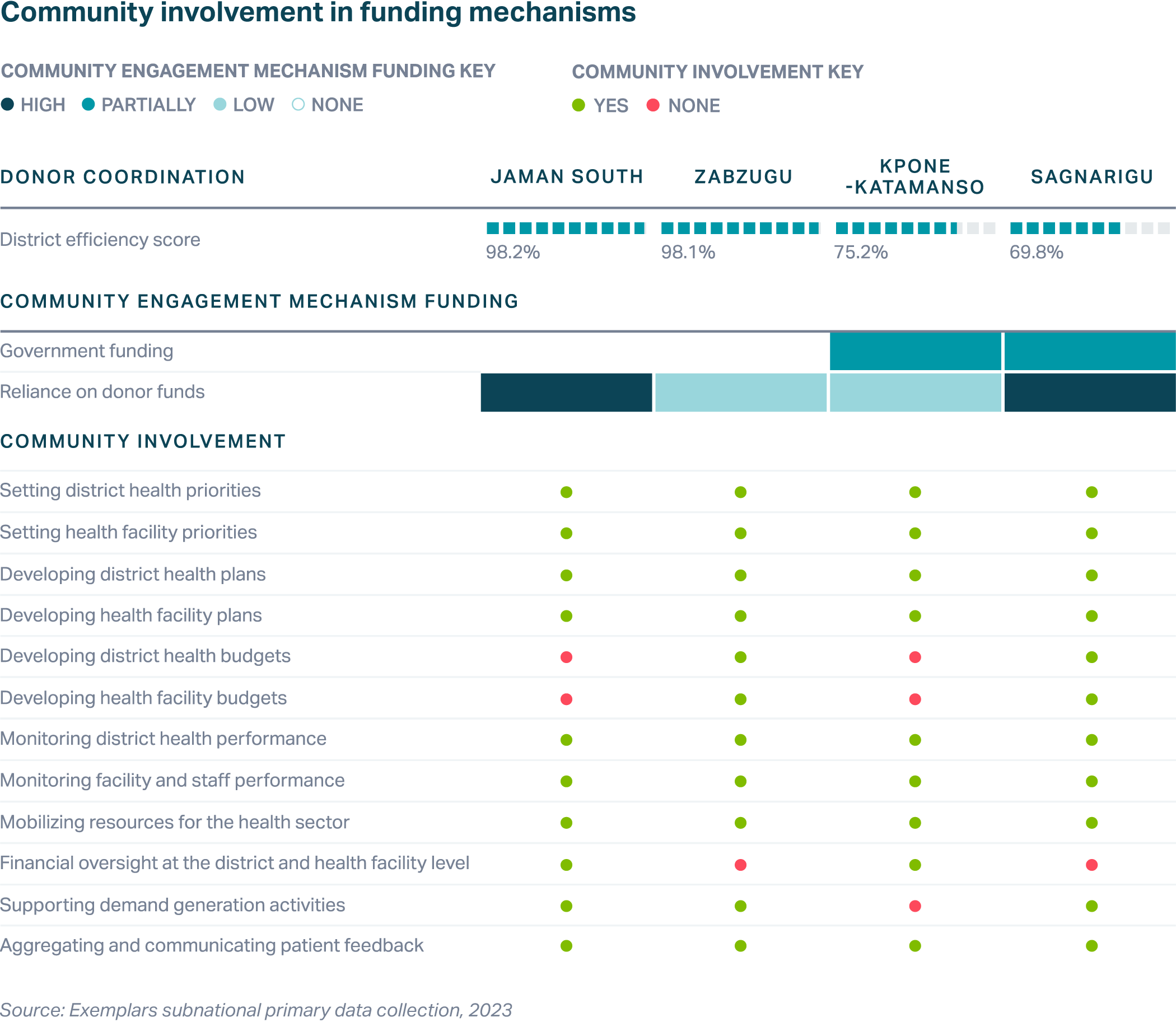
Task: Click Jaman South's dark donor reliance cell
Action: tap(566, 393)
